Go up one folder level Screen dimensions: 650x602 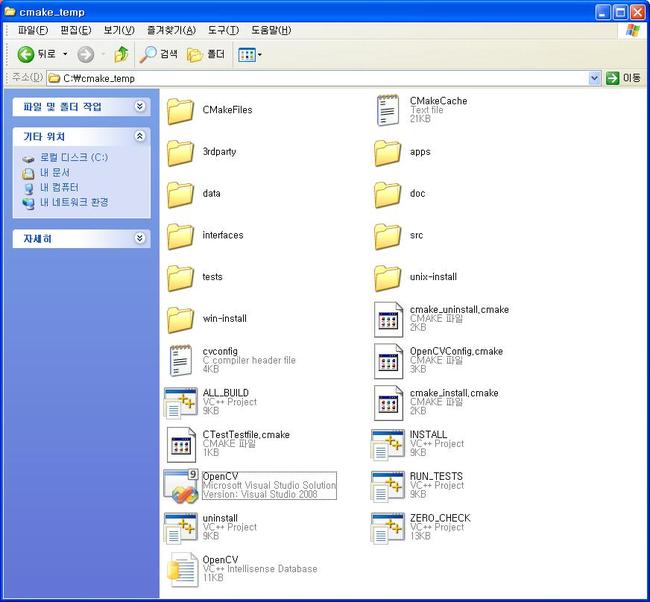point(121,54)
